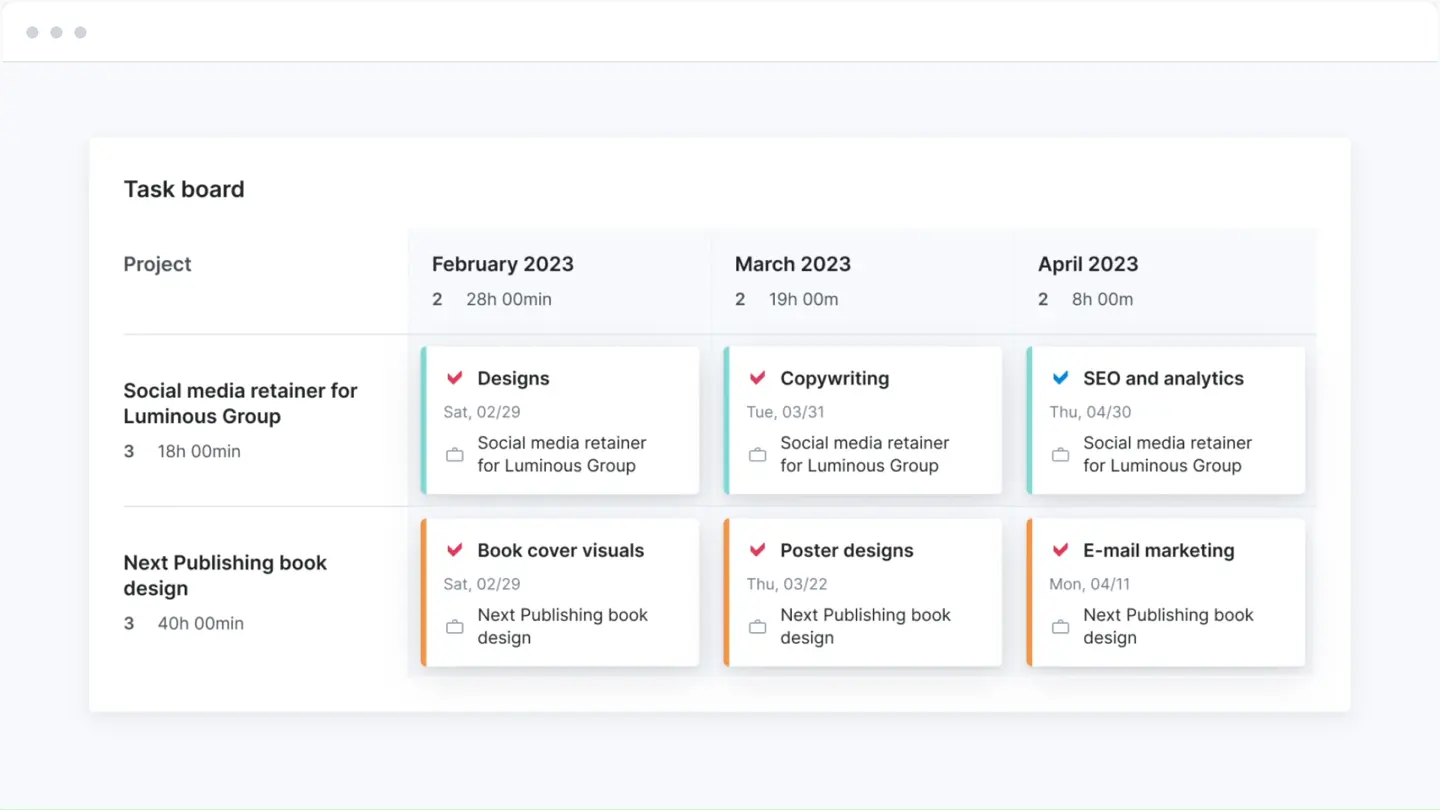Image resolution: width=1440 pixels, height=810 pixels.
Task: Expand the February 2023 column header
Action: pos(503,264)
